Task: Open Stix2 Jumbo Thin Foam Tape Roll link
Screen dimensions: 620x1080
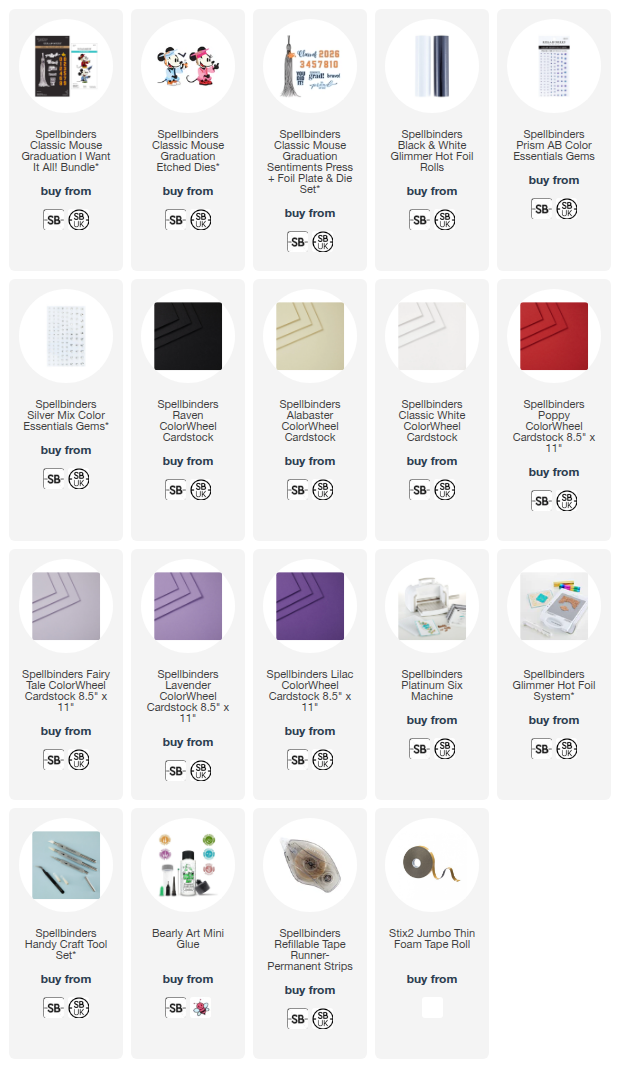Action: (432, 939)
